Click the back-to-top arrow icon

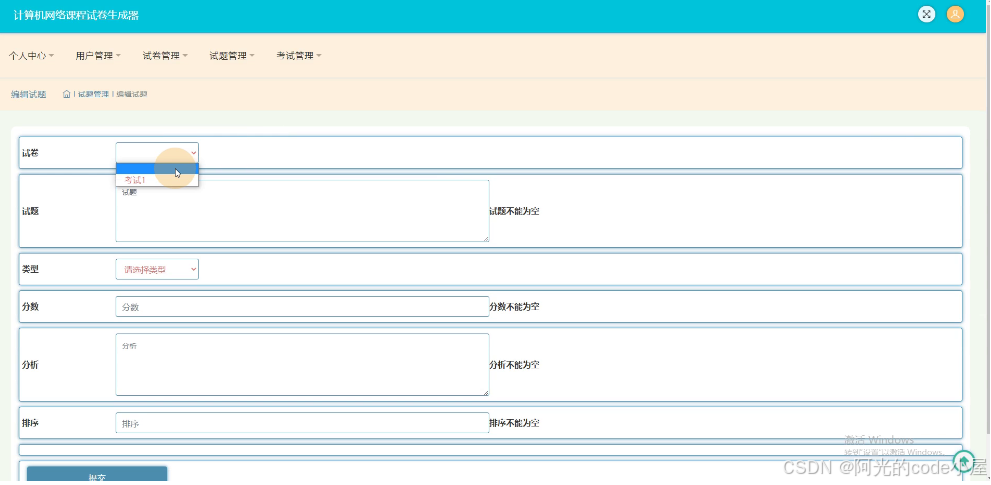click(x=964, y=460)
